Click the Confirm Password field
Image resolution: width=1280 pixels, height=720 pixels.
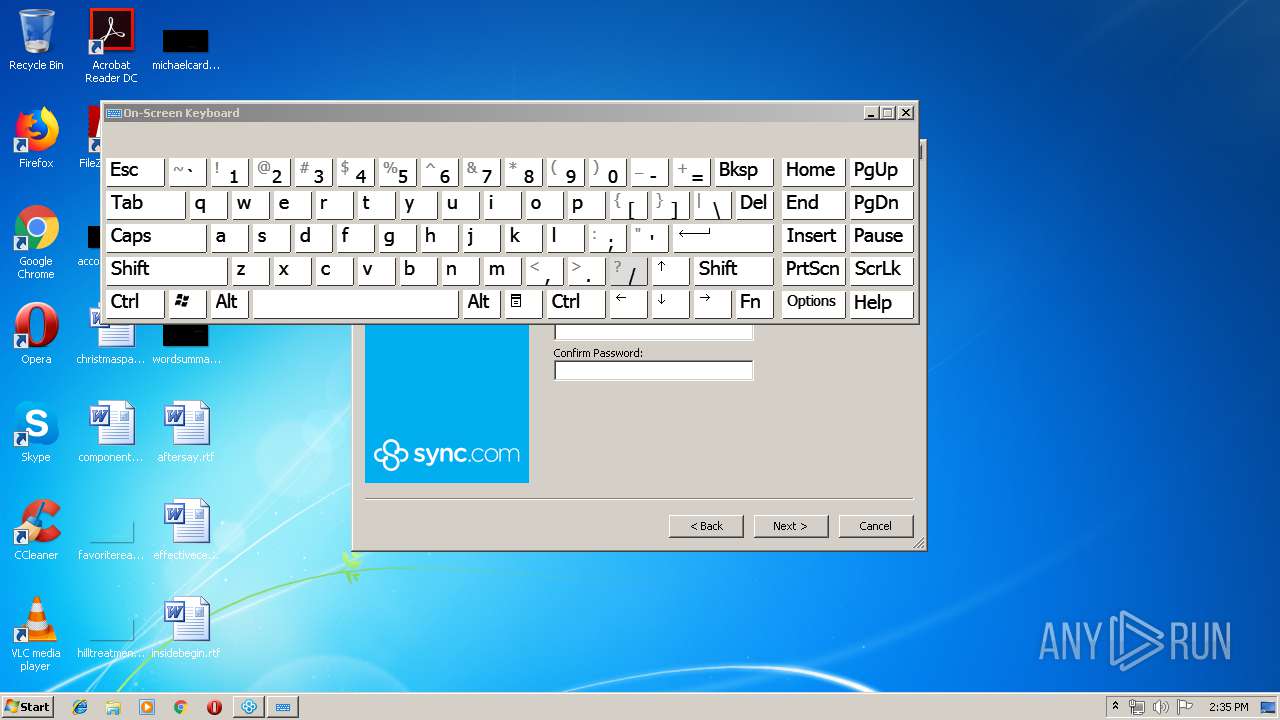click(653, 371)
